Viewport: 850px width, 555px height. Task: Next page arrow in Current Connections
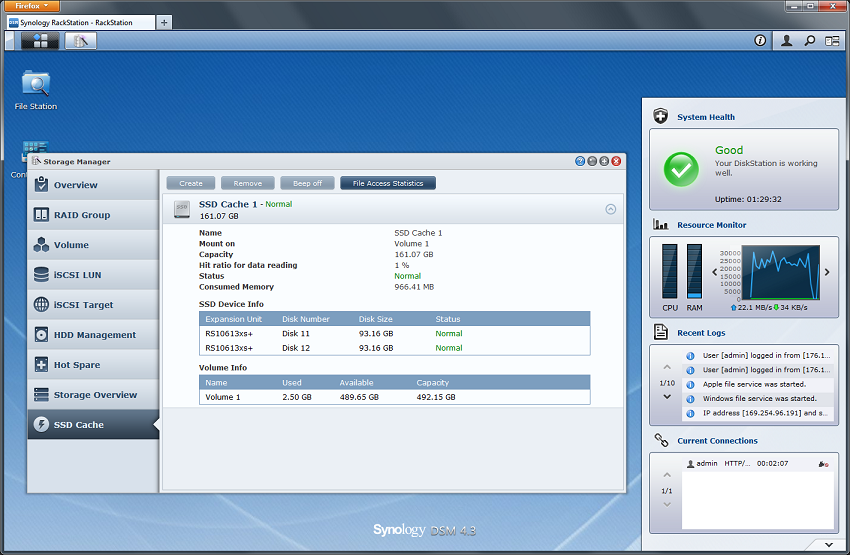(x=667, y=505)
